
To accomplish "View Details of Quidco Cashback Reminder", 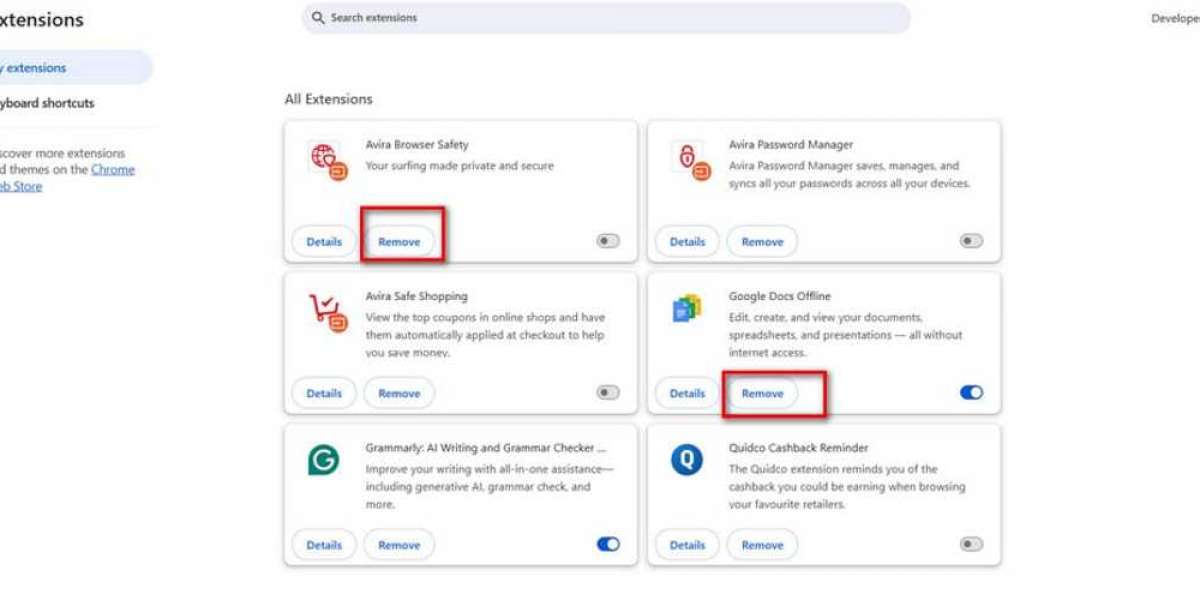I will [x=687, y=546].
